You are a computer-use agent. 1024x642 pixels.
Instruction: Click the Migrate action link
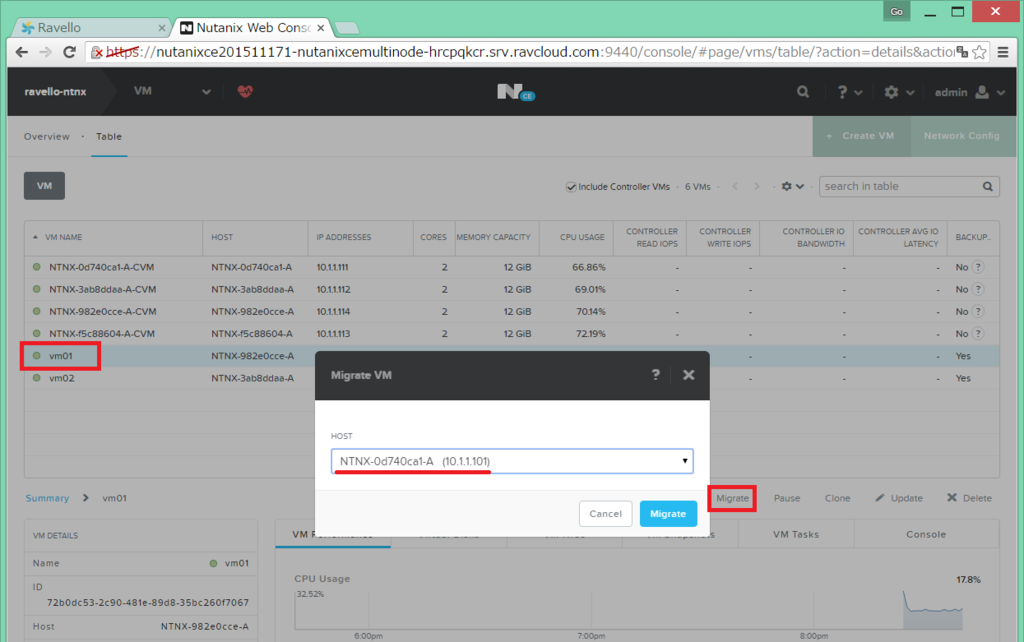(x=732, y=498)
